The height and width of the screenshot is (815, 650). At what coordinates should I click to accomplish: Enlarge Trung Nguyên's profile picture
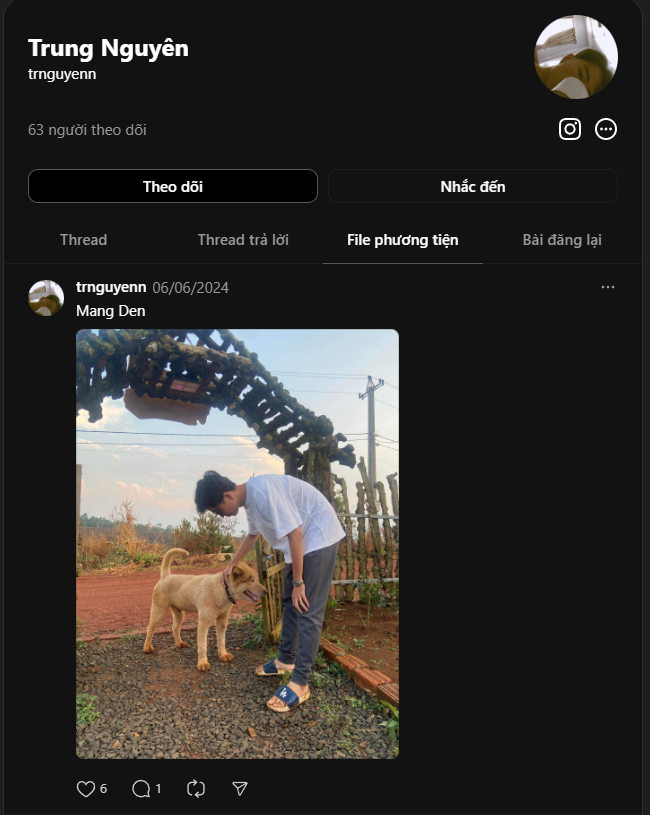[x=576, y=57]
